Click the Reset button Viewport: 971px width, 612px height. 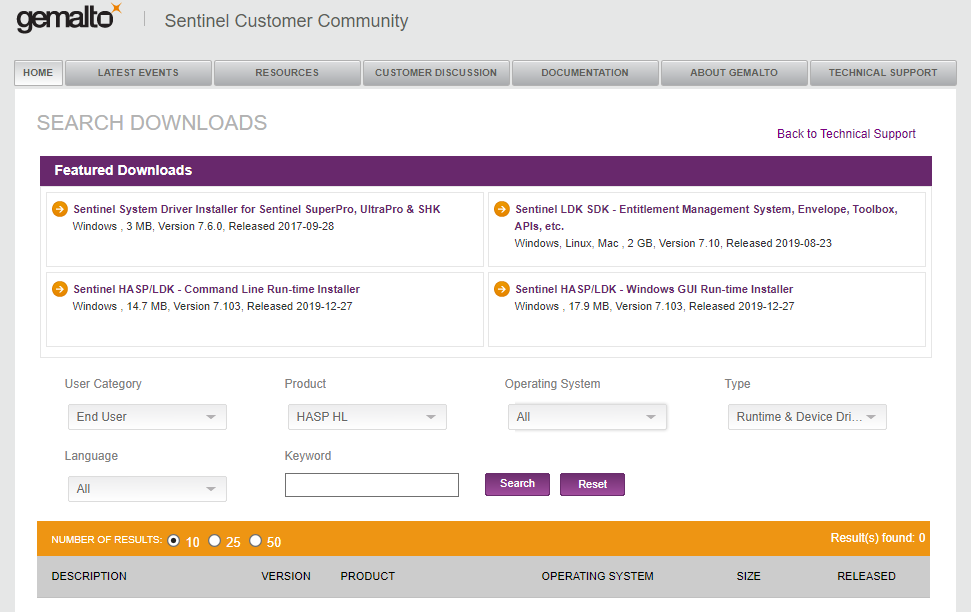[x=592, y=484]
